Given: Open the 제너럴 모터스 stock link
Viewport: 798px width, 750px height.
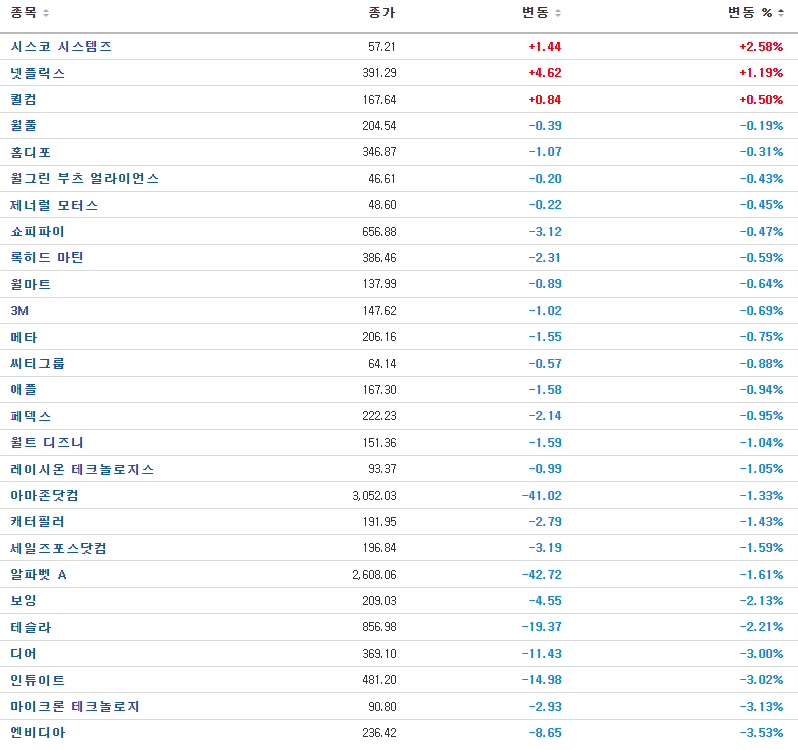Looking at the screenshot, I should [x=54, y=205].
